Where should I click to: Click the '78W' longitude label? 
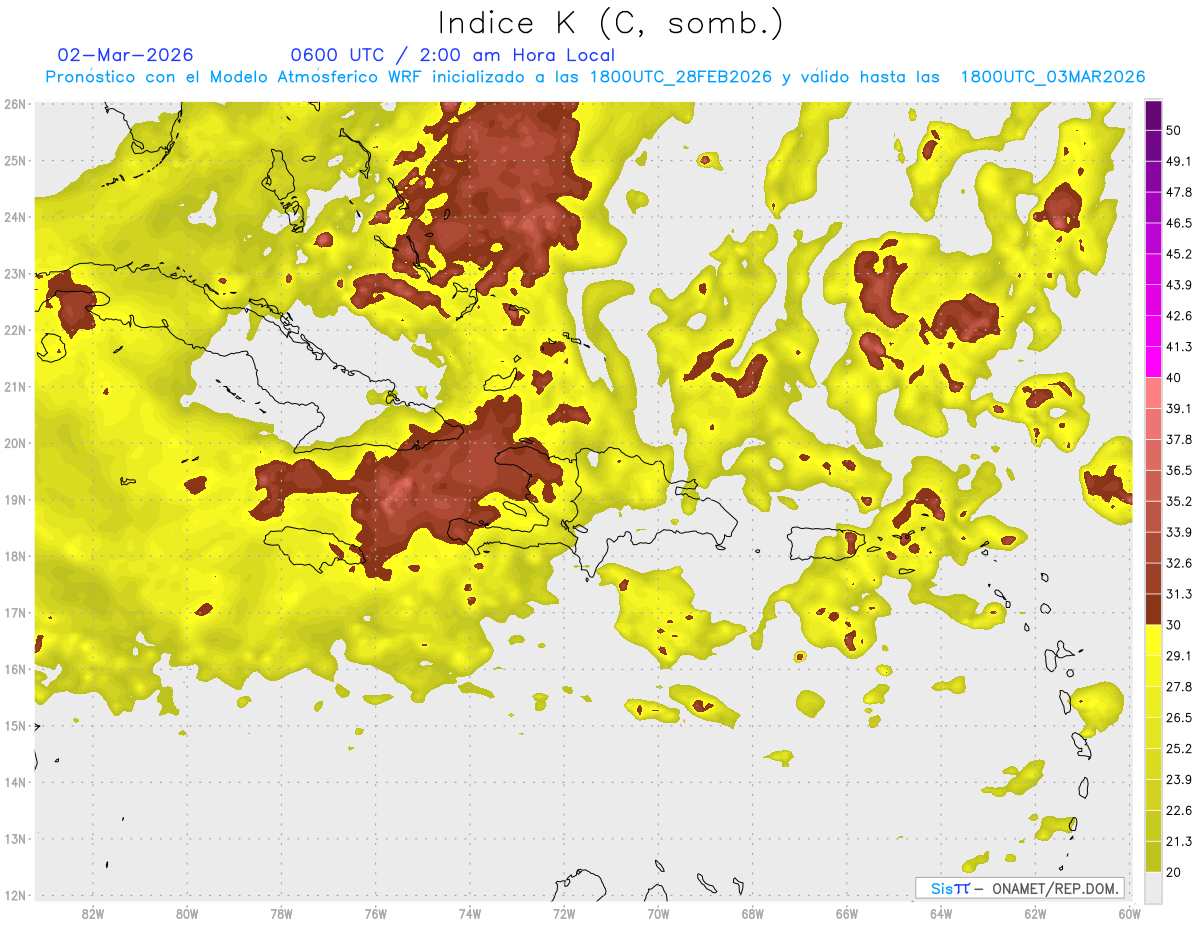pos(282,914)
